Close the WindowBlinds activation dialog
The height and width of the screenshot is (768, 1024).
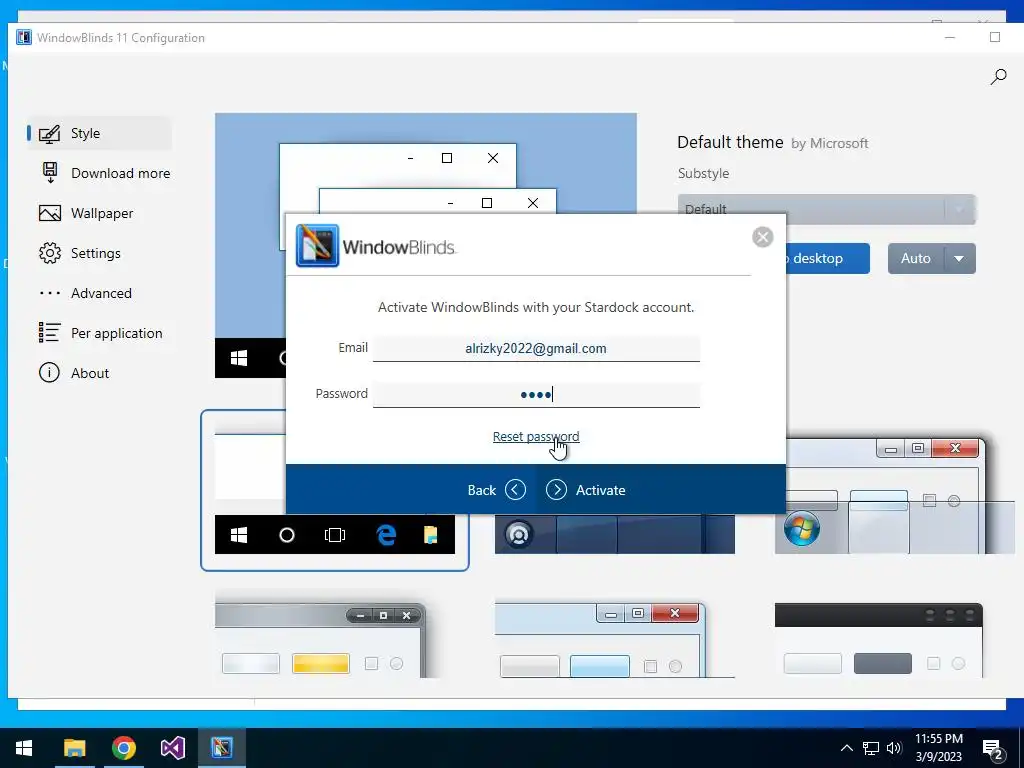762,237
